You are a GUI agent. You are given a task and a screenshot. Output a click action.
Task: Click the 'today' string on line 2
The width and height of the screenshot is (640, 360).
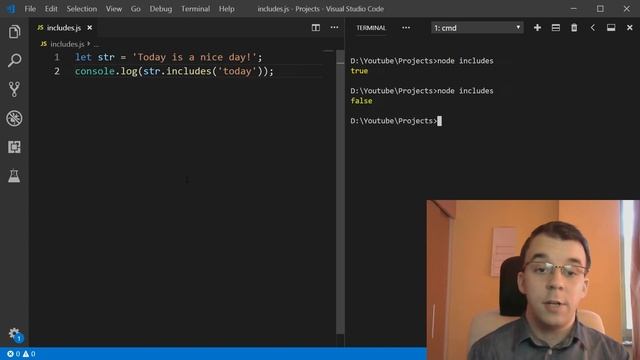pyautogui.click(x=237, y=71)
